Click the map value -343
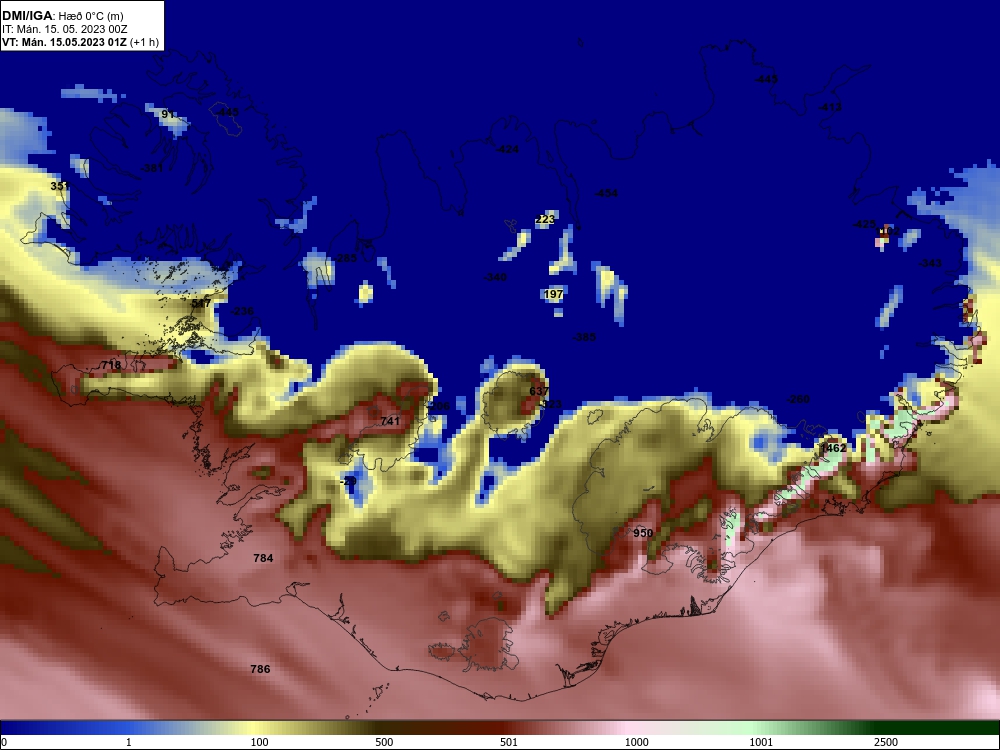Screen dimensions: 1000x750 pyautogui.click(x=930, y=263)
